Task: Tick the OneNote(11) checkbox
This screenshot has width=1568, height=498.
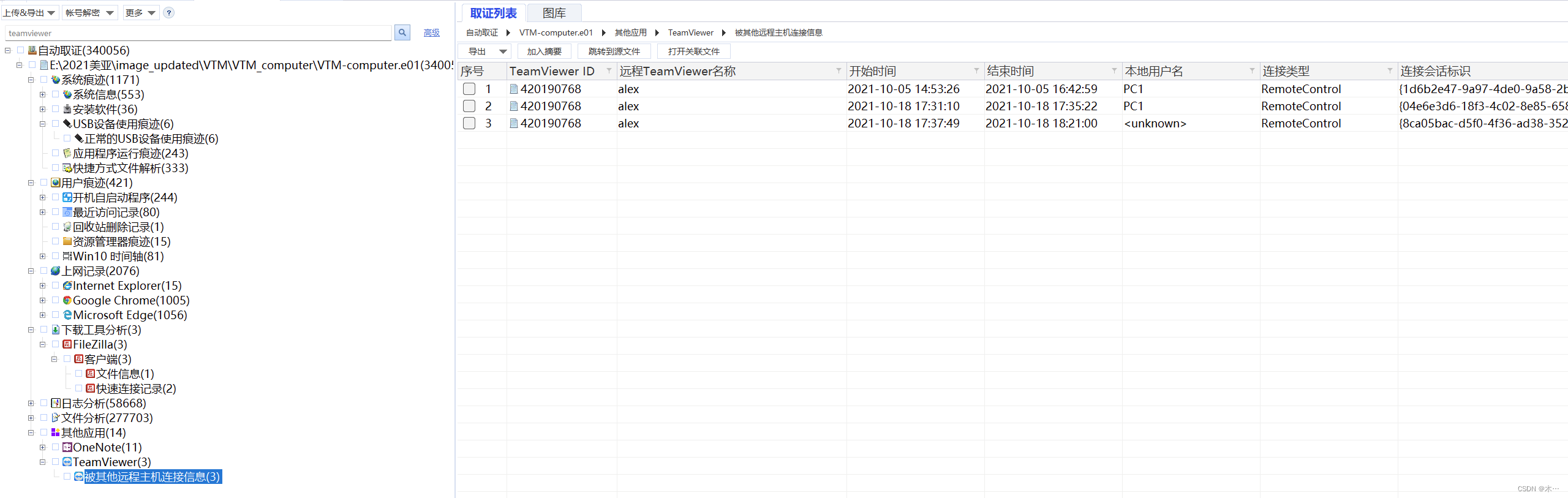Action: (55, 447)
